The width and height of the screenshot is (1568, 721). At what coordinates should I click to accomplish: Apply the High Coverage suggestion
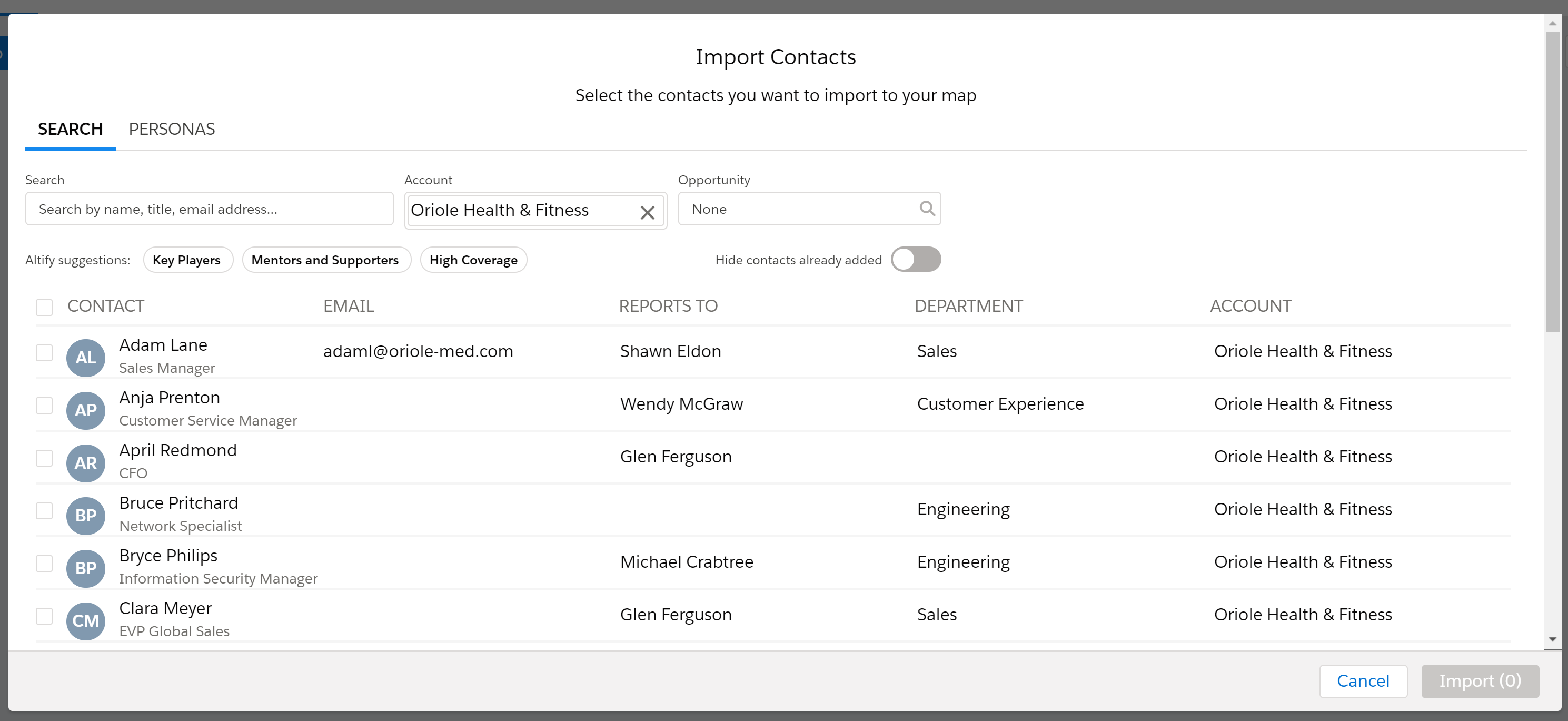473,260
